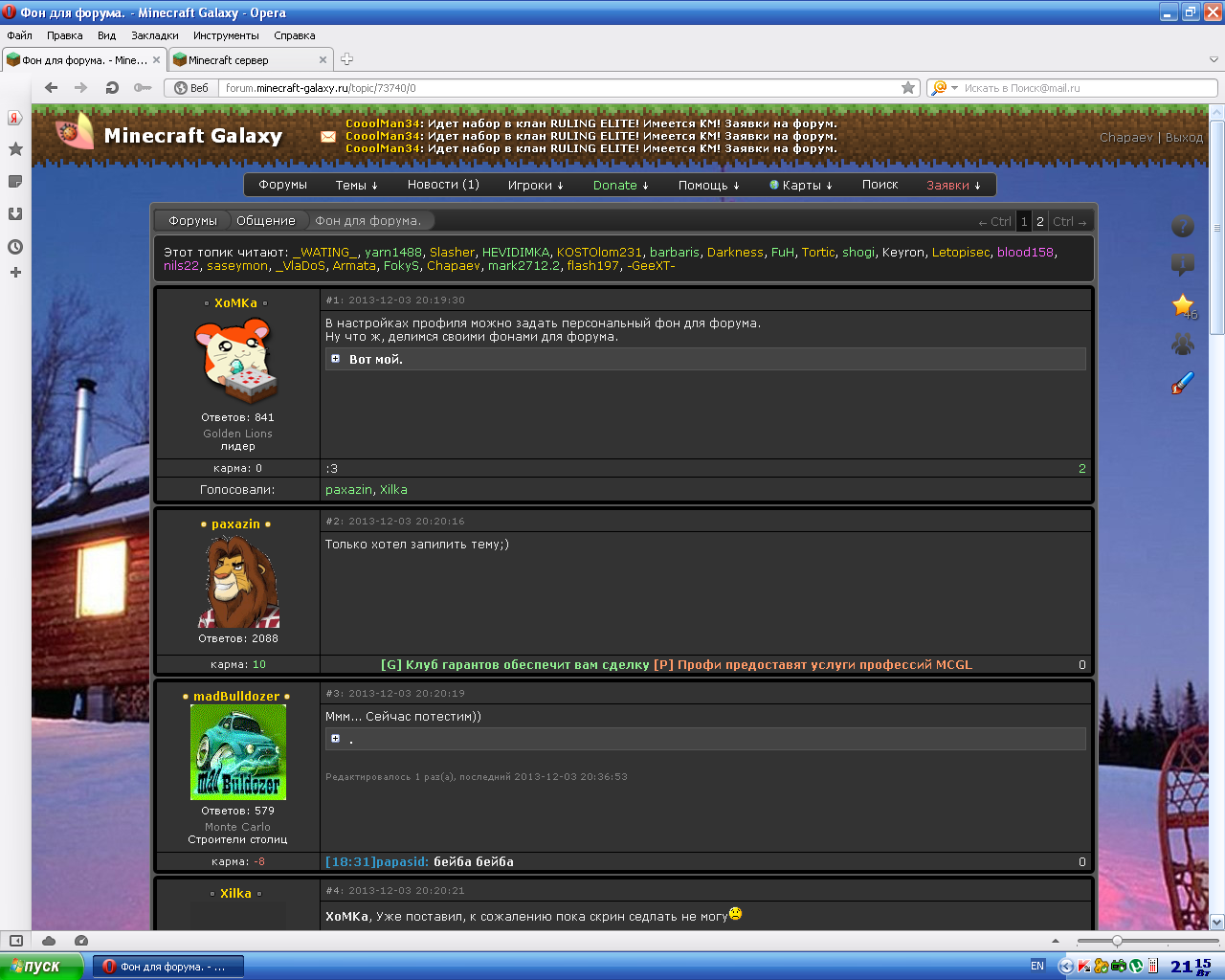Open a new tab with plus button

point(346,59)
